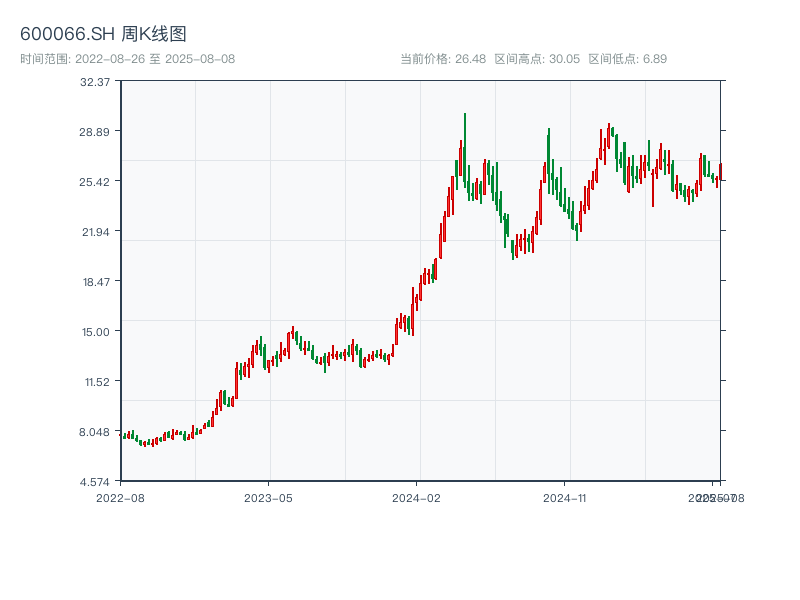Select the 当前价格 26.48 label
800x600 pixels.
click(443, 59)
